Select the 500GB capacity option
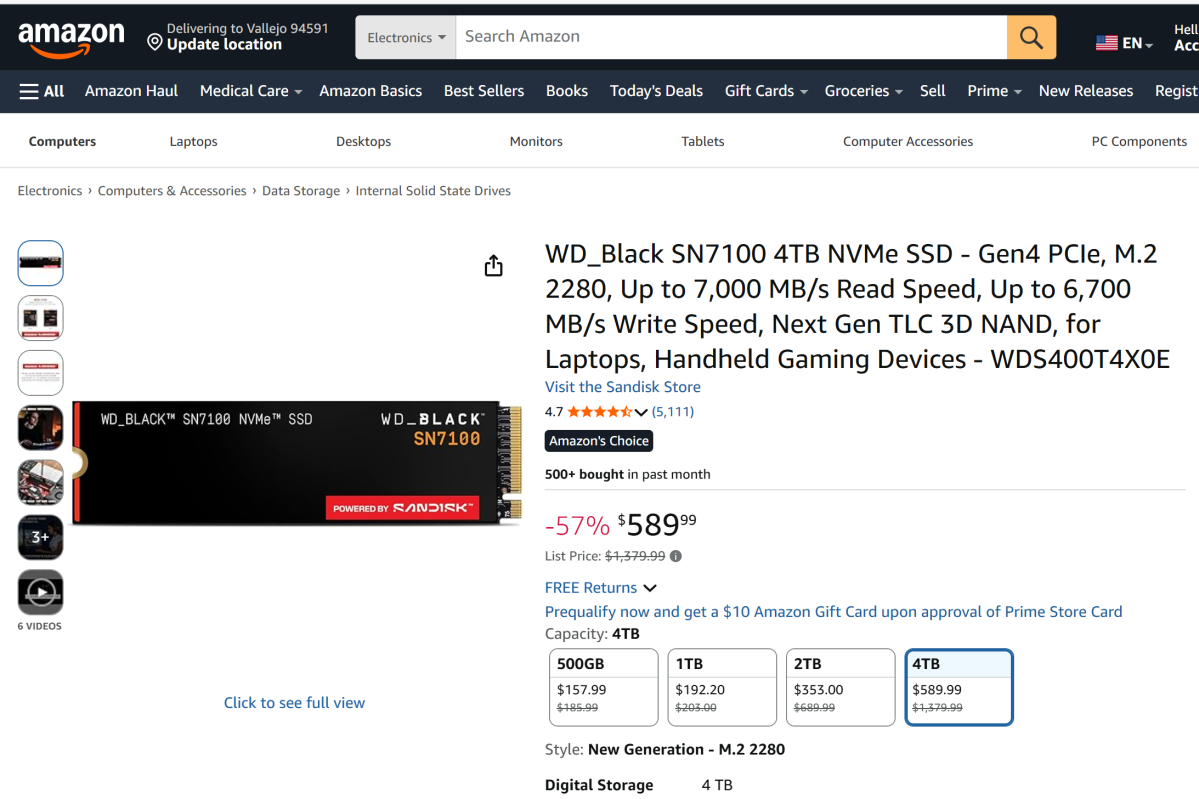1199x799 pixels. point(604,687)
